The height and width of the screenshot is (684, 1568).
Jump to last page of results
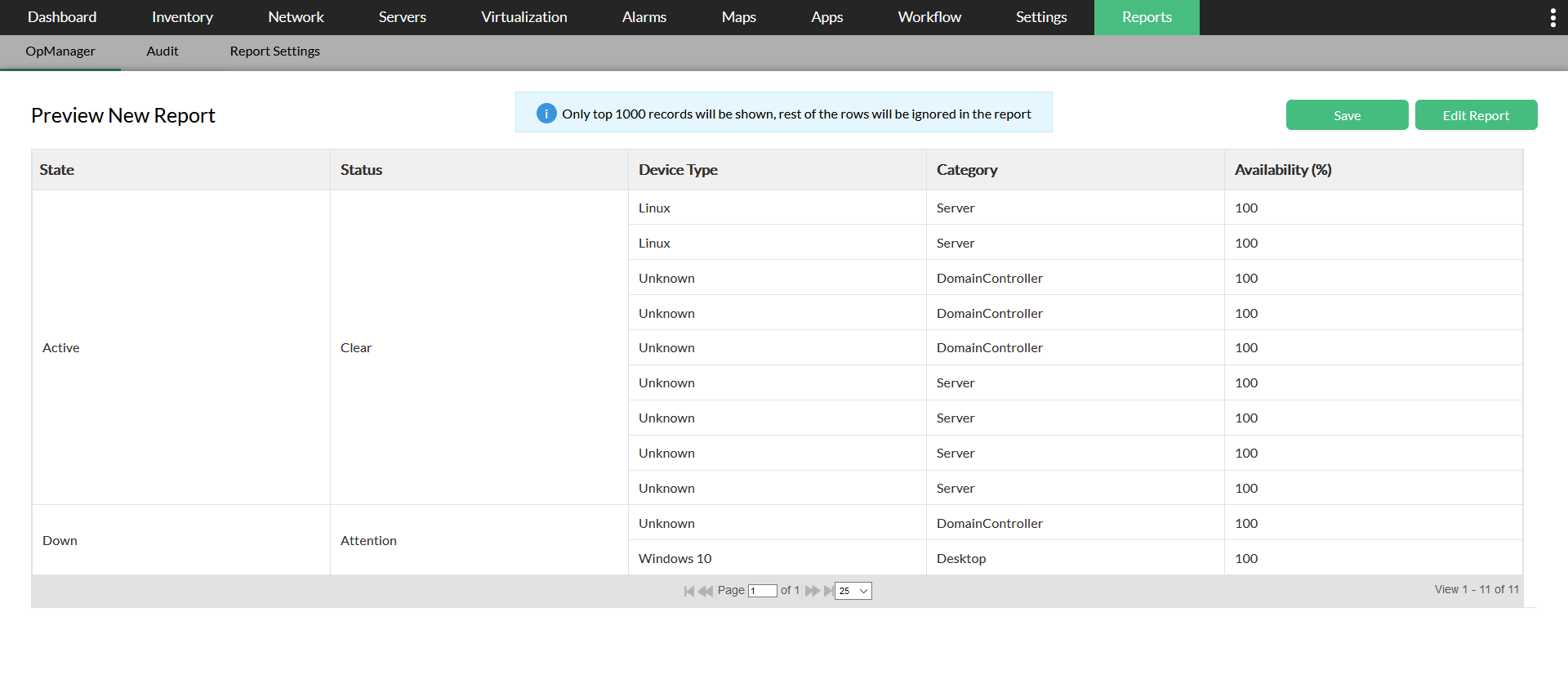click(829, 591)
